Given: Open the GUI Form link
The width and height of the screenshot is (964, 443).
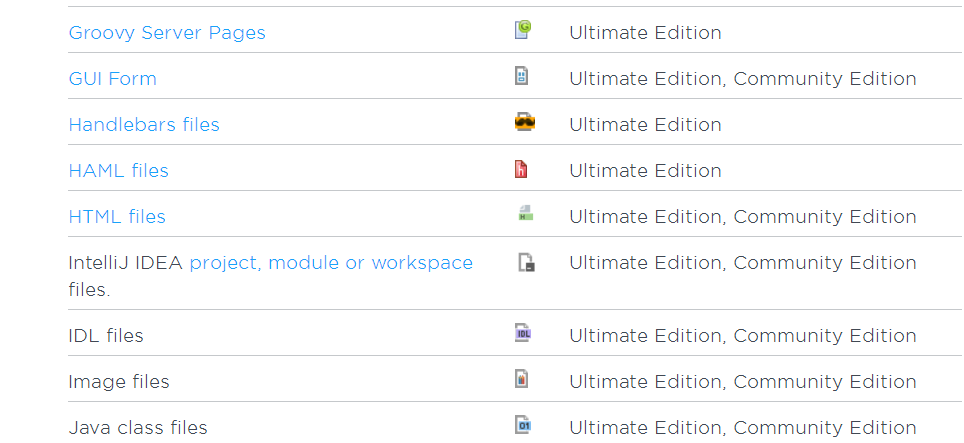Looking at the screenshot, I should pyautogui.click(x=113, y=79).
